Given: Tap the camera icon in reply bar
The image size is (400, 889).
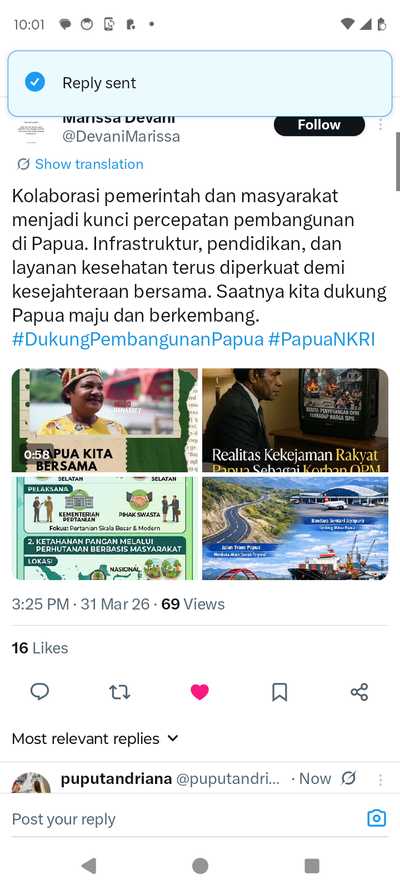Looking at the screenshot, I should click(377, 818).
